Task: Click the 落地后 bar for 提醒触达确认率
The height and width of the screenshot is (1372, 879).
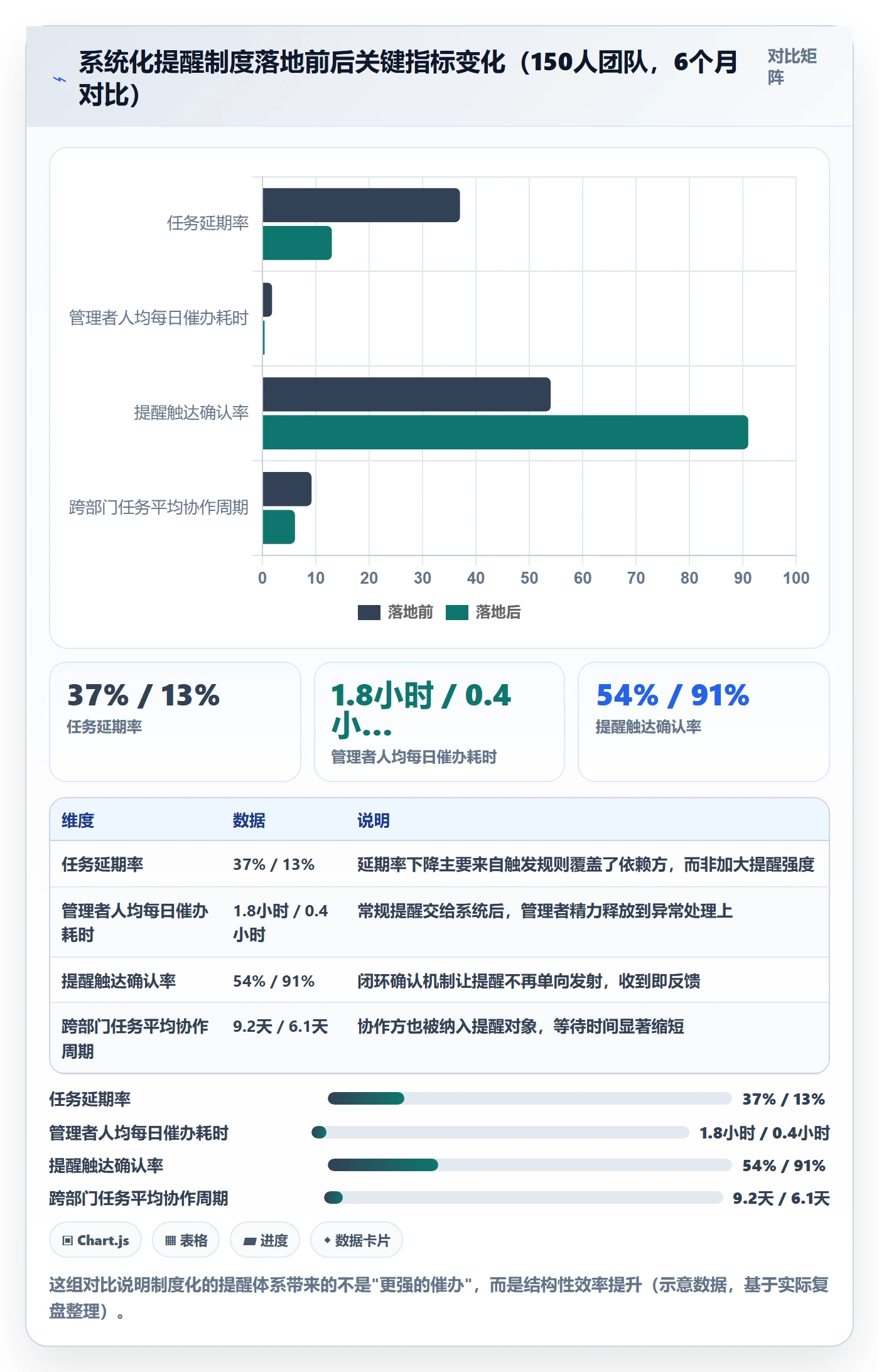Action: pos(505,432)
